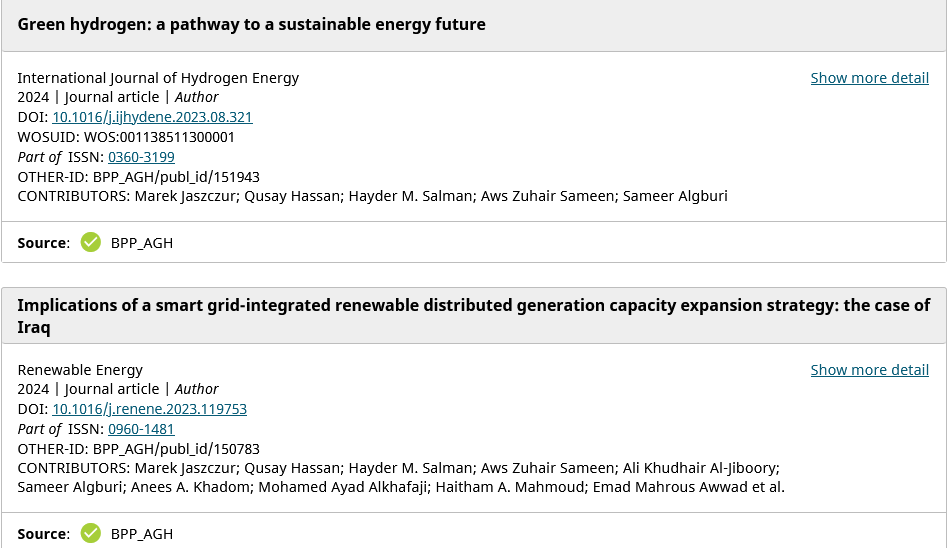
Task: Click the contributors line of the Green hydrogen article
Action: 372,196
